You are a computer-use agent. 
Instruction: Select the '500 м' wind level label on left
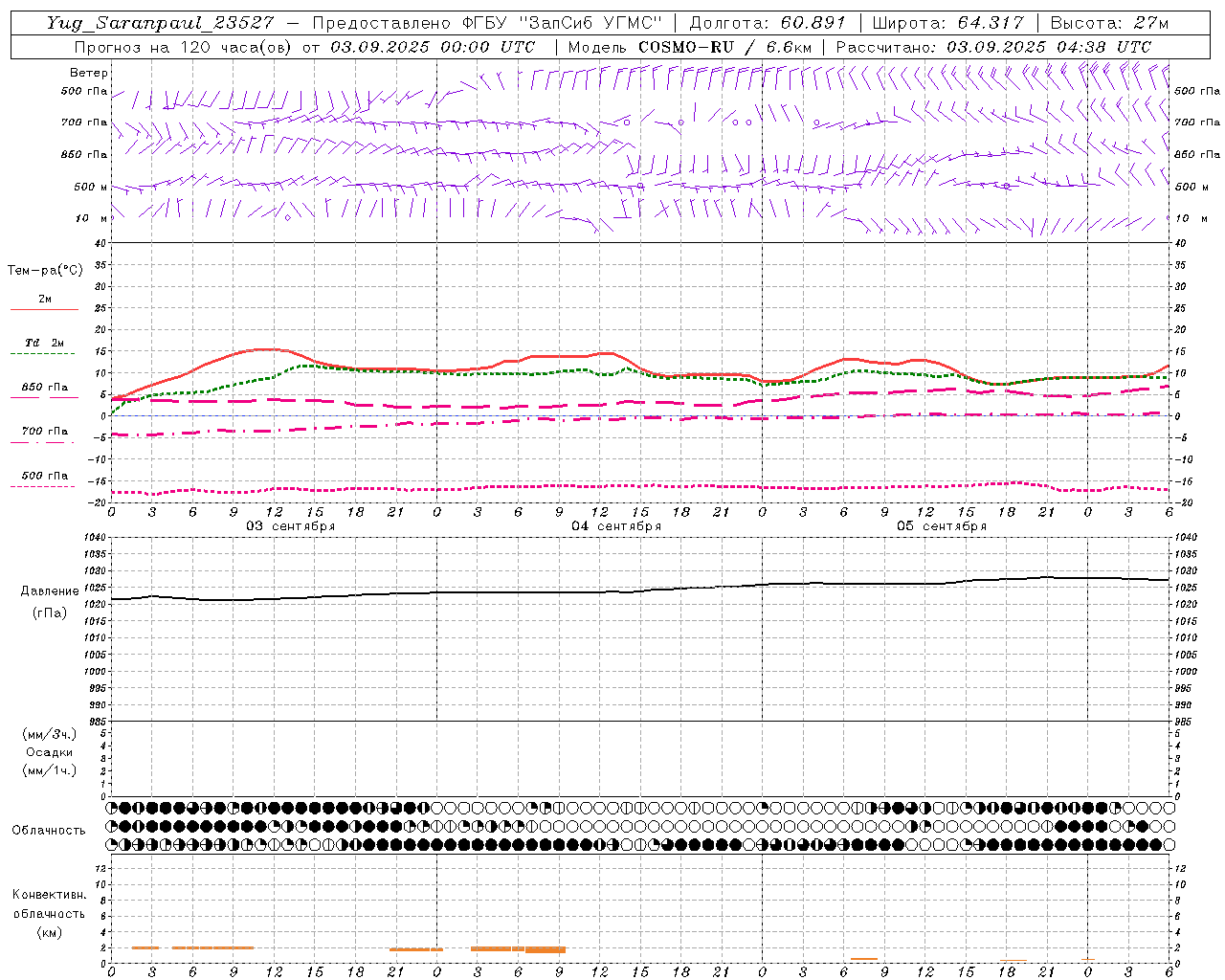91,187
